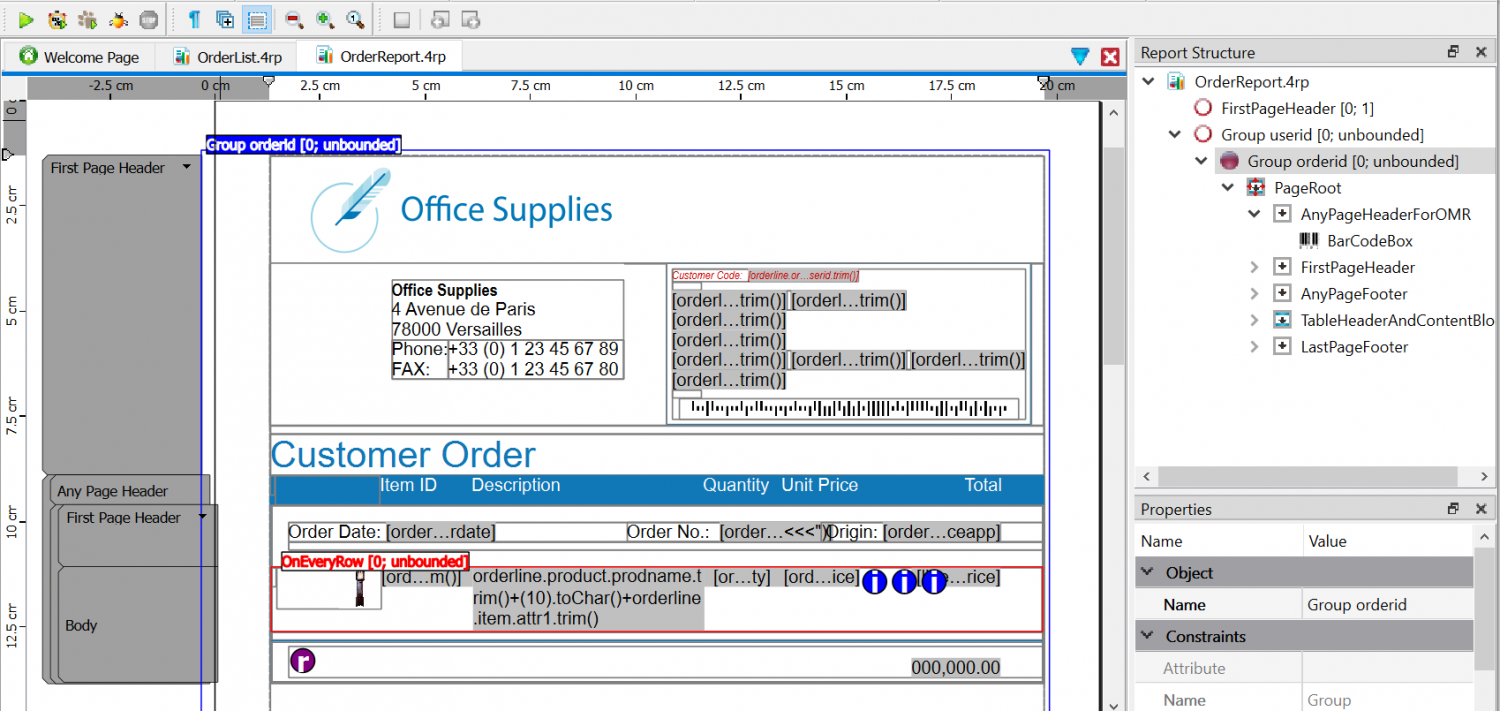The image size is (1500, 711).
Task: Toggle the multi-page view icon
Action: (x=225, y=19)
